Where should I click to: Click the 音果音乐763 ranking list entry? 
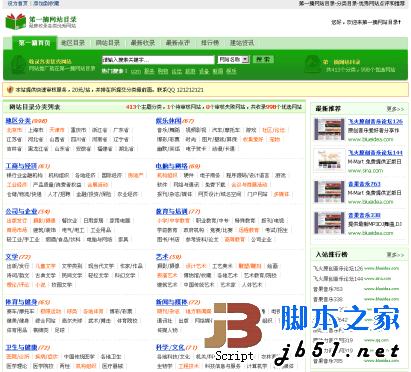[328, 289]
